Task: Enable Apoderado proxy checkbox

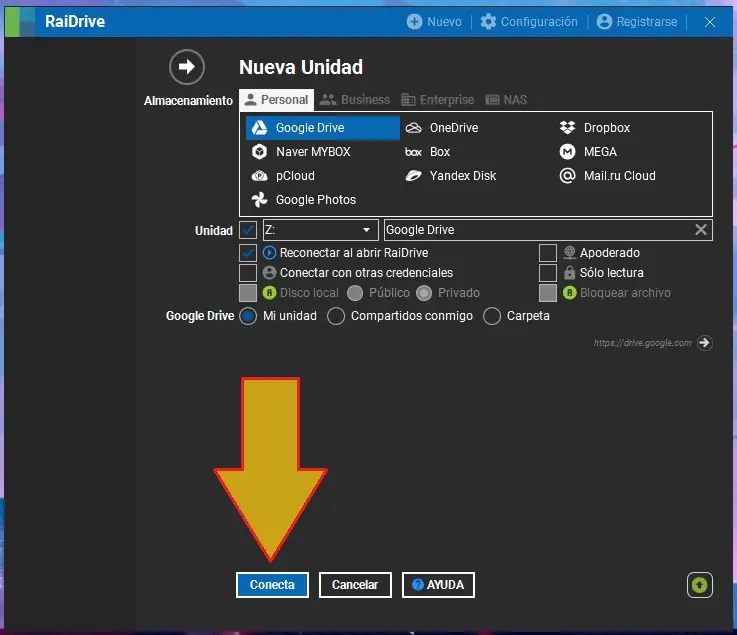Action: click(x=548, y=252)
